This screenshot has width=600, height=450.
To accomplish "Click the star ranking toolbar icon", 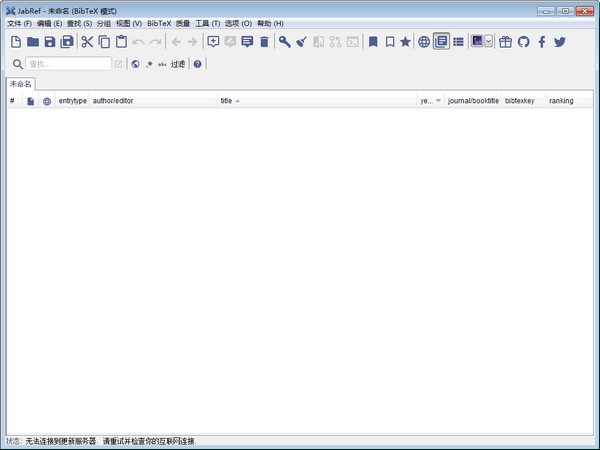I will 405,42.
